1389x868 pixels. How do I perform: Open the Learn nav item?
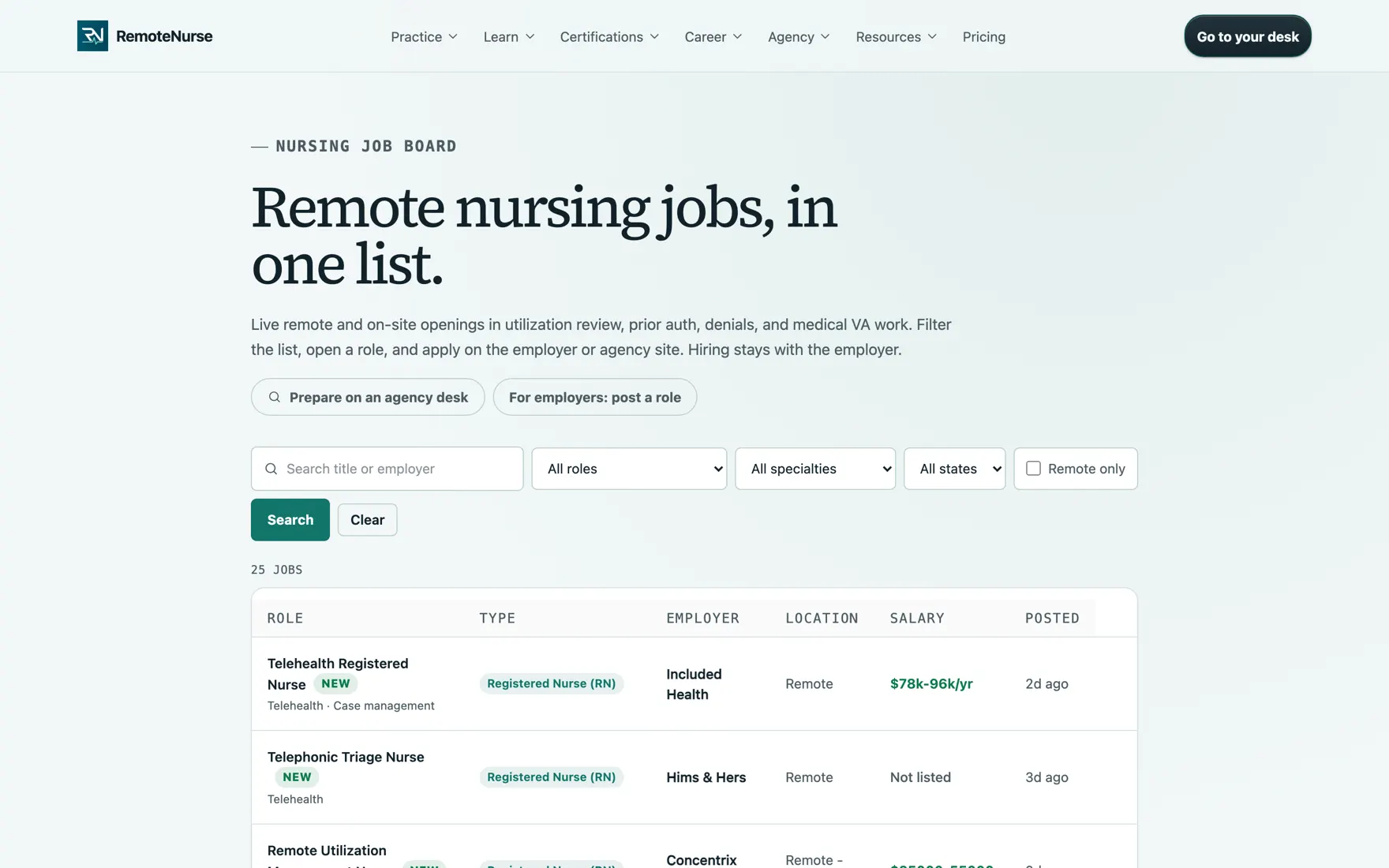(x=509, y=37)
